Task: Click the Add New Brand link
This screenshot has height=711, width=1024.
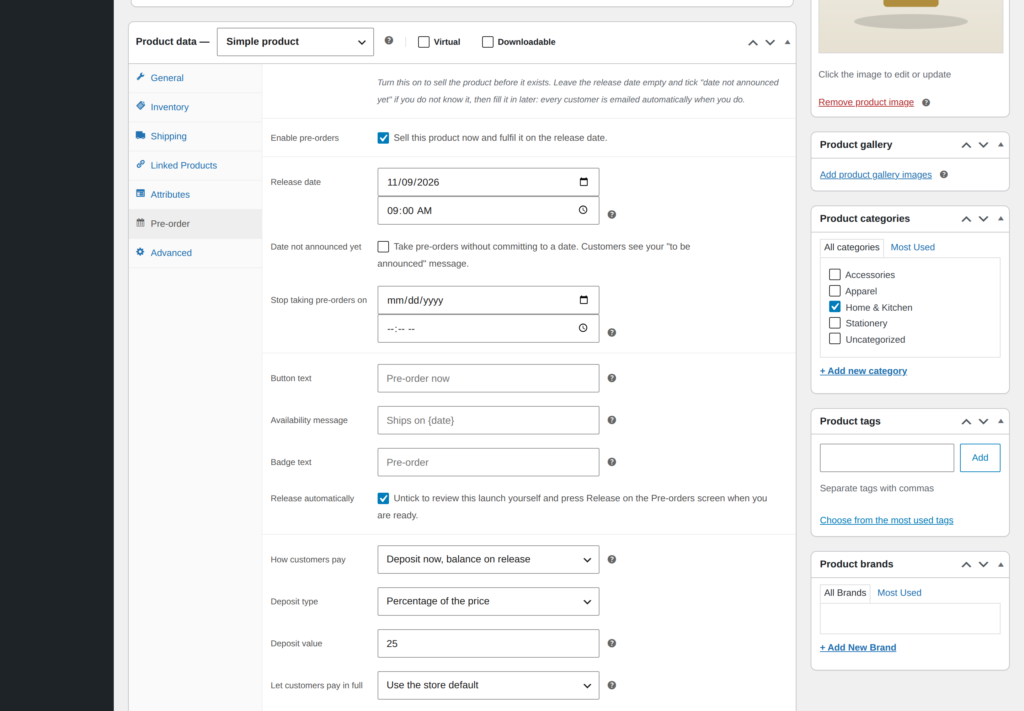Action: point(858,648)
